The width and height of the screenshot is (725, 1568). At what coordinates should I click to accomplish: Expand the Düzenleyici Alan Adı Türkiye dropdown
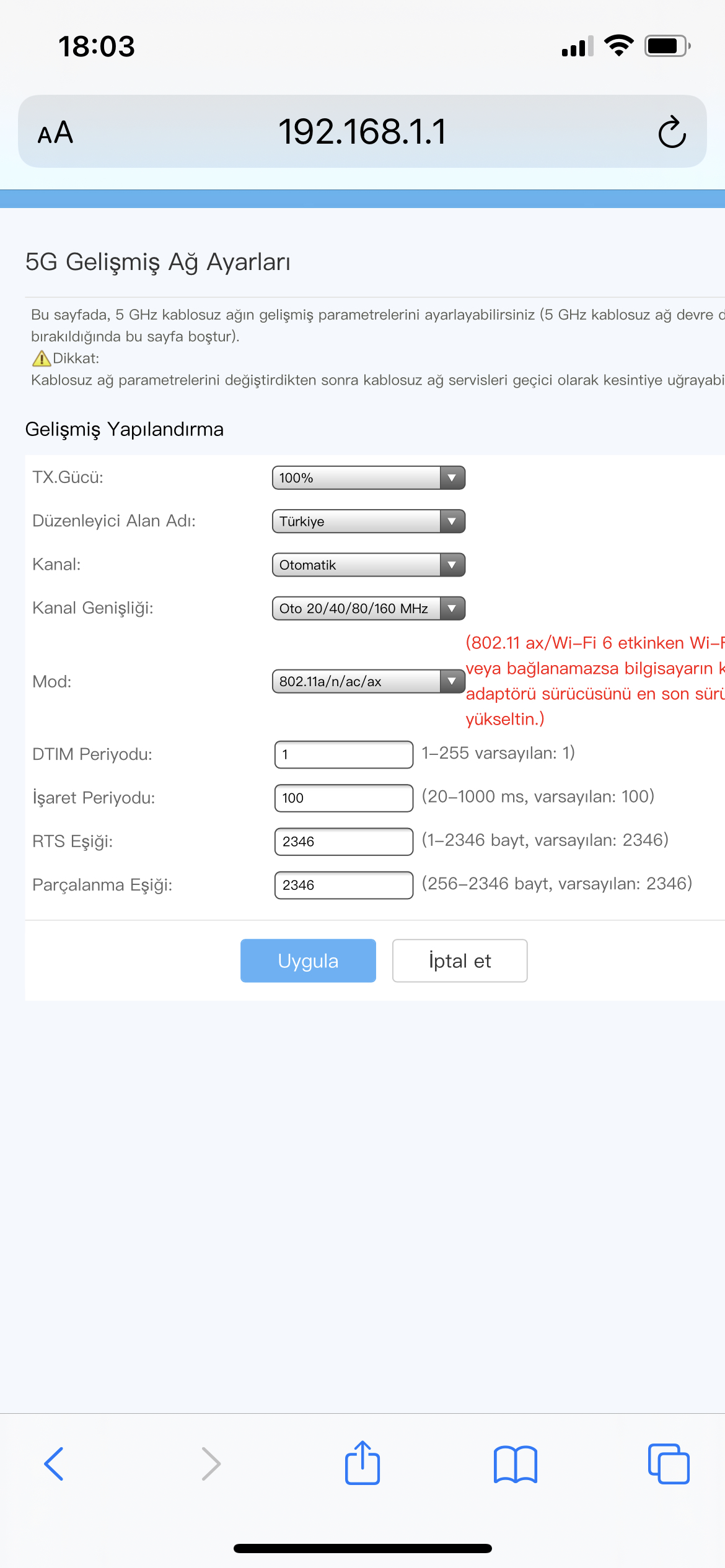(369, 521)
